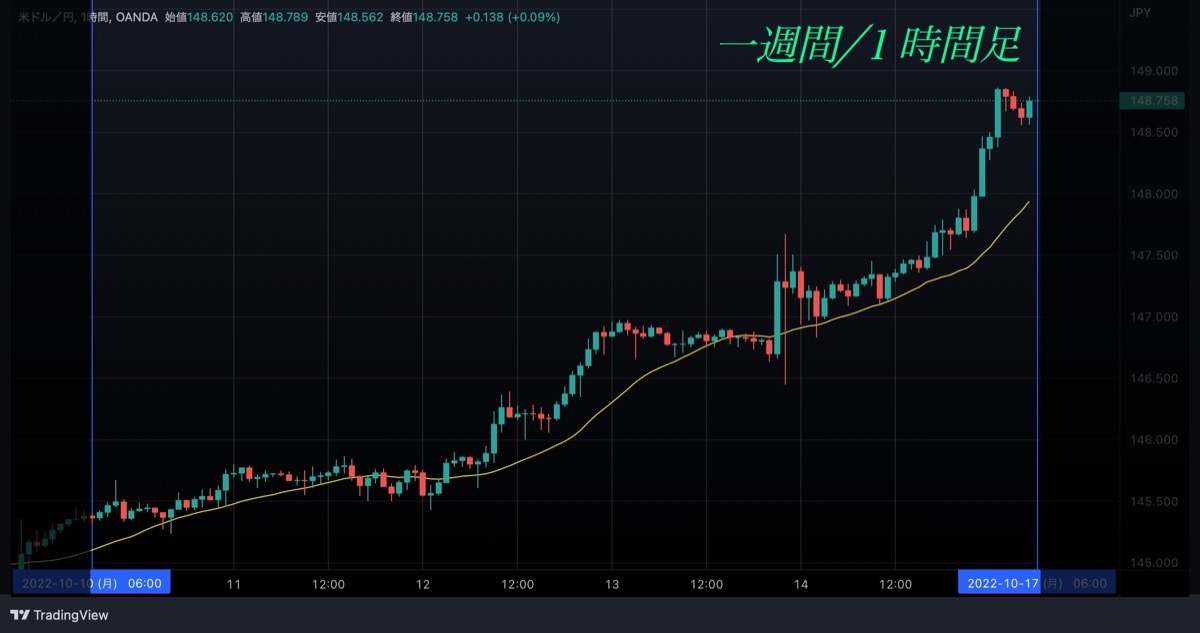Screen dimensions: 1200x633
Task: Click the 147.500 price axis label
Action: pos(1152,256)
